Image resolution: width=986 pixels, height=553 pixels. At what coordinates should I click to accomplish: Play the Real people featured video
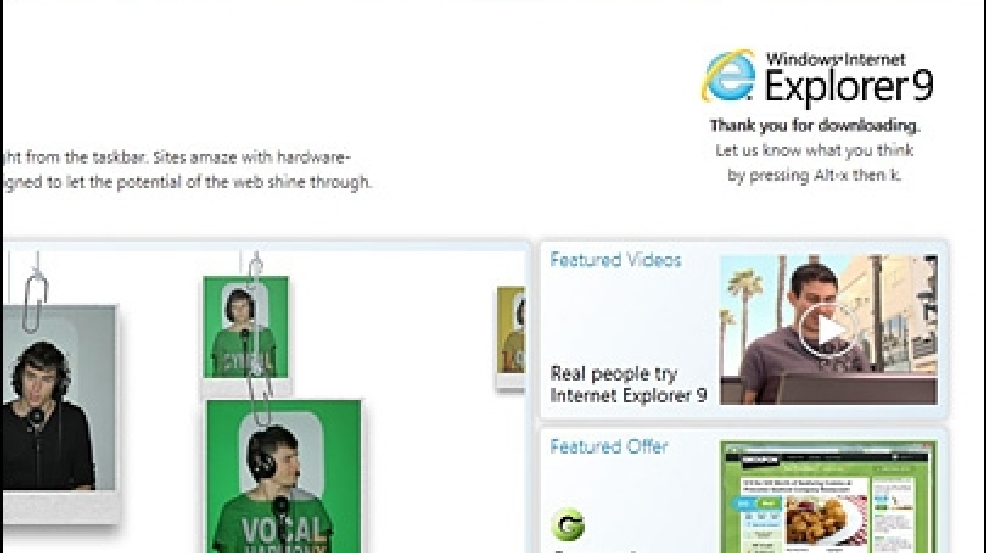[x=828, y=330]
